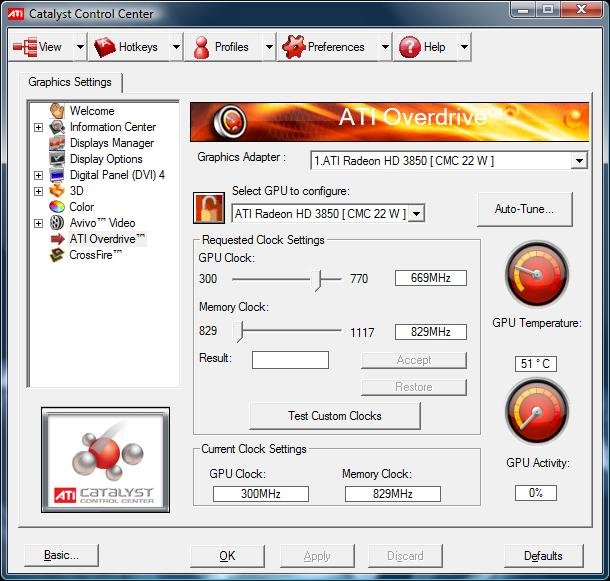Screen dimensions: 610x581
Task: Minimize the Catalyst Control Center window
Action: pos(523,10)
